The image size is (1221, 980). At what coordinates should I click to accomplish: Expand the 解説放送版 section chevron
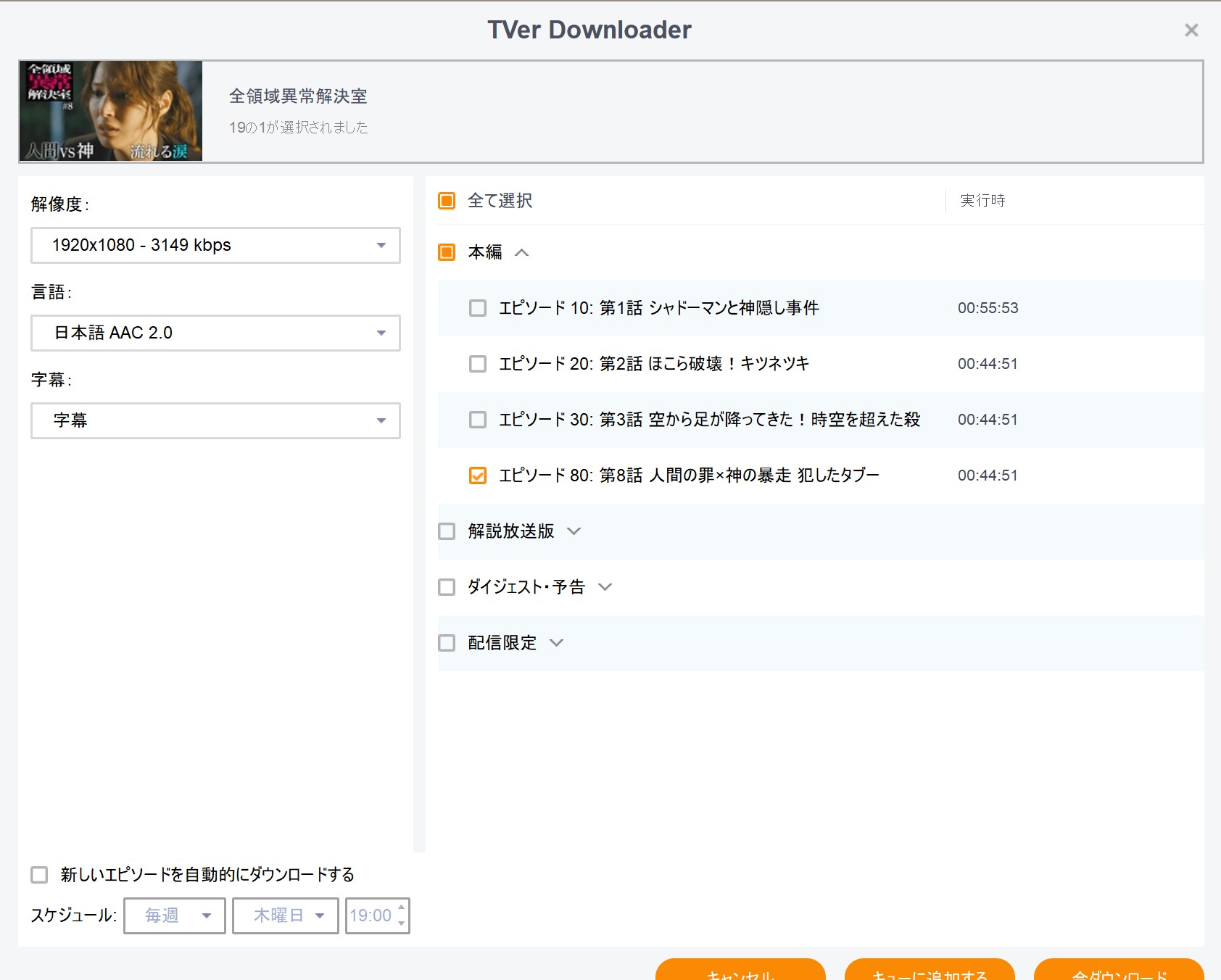point(574,531)
